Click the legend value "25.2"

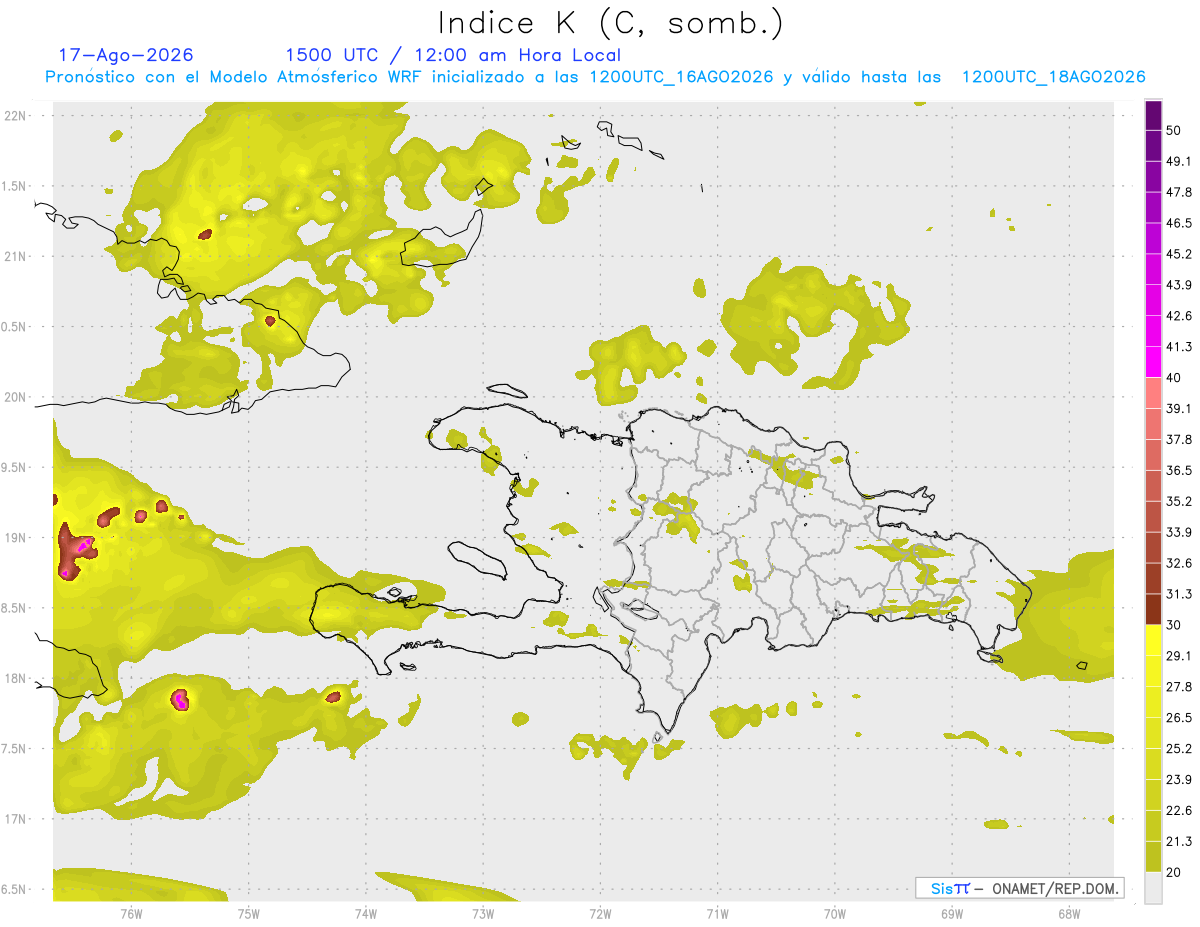1179,748
